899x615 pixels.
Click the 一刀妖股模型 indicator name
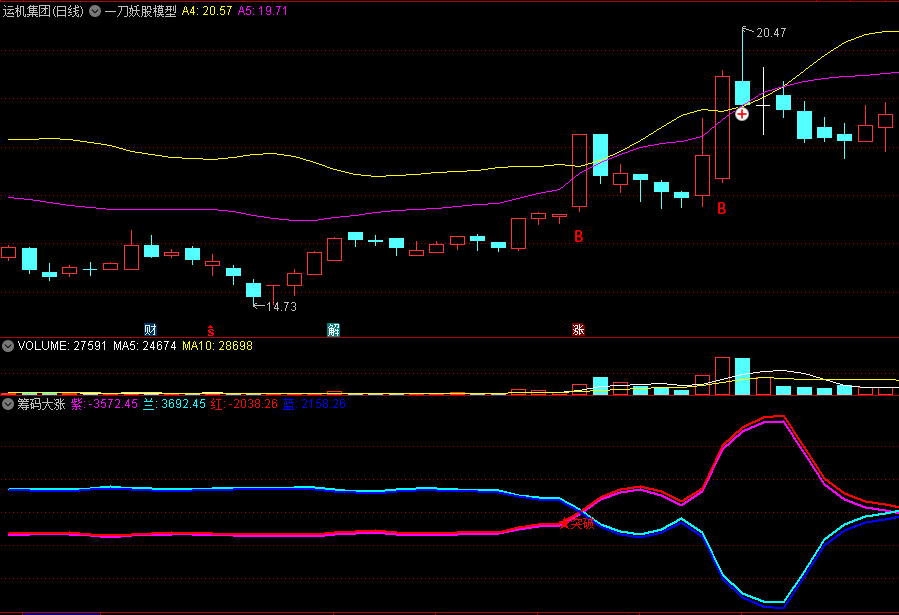[x=140, y=11]
